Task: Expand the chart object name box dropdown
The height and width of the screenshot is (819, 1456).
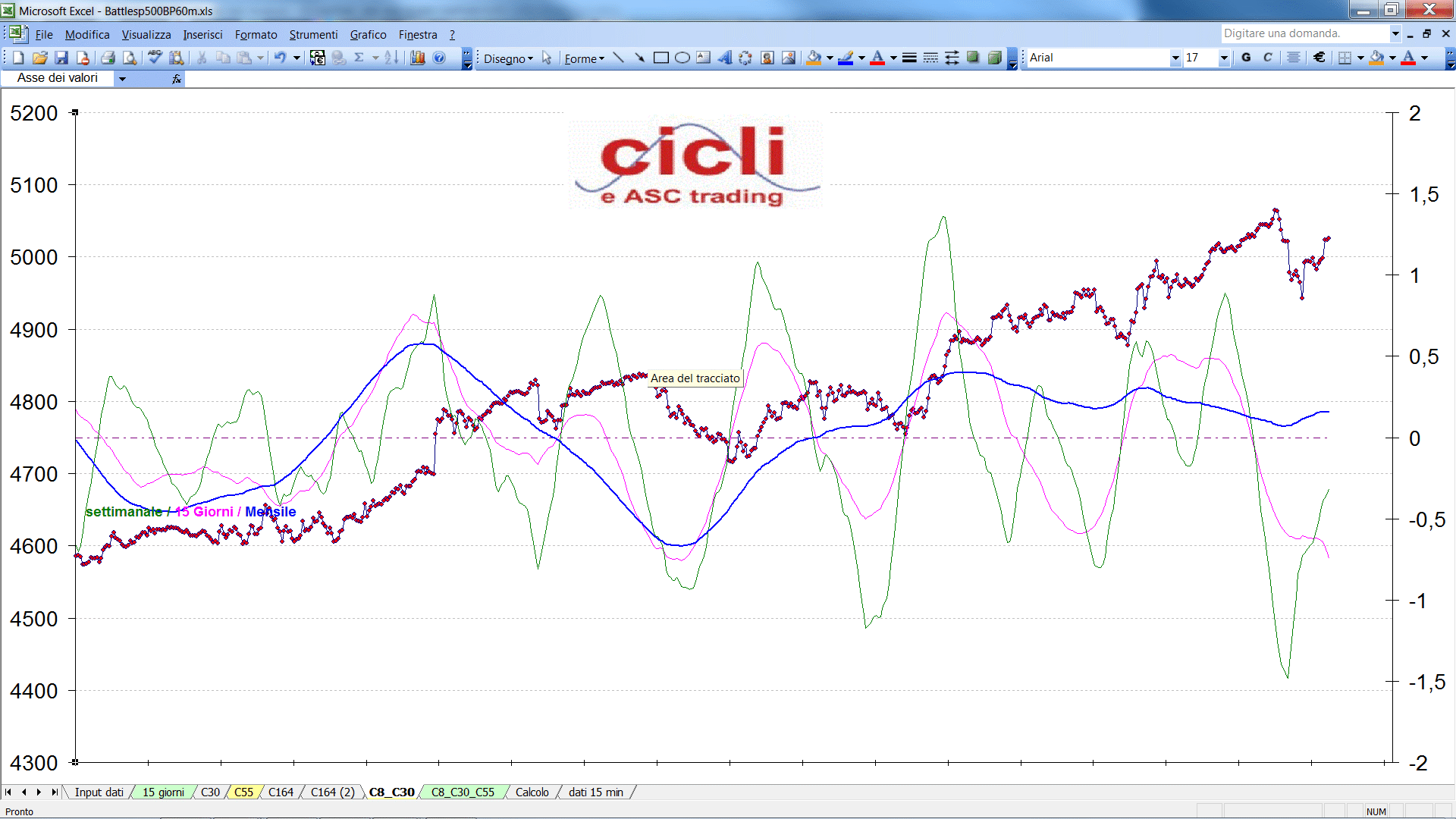Action: [122, 78]
